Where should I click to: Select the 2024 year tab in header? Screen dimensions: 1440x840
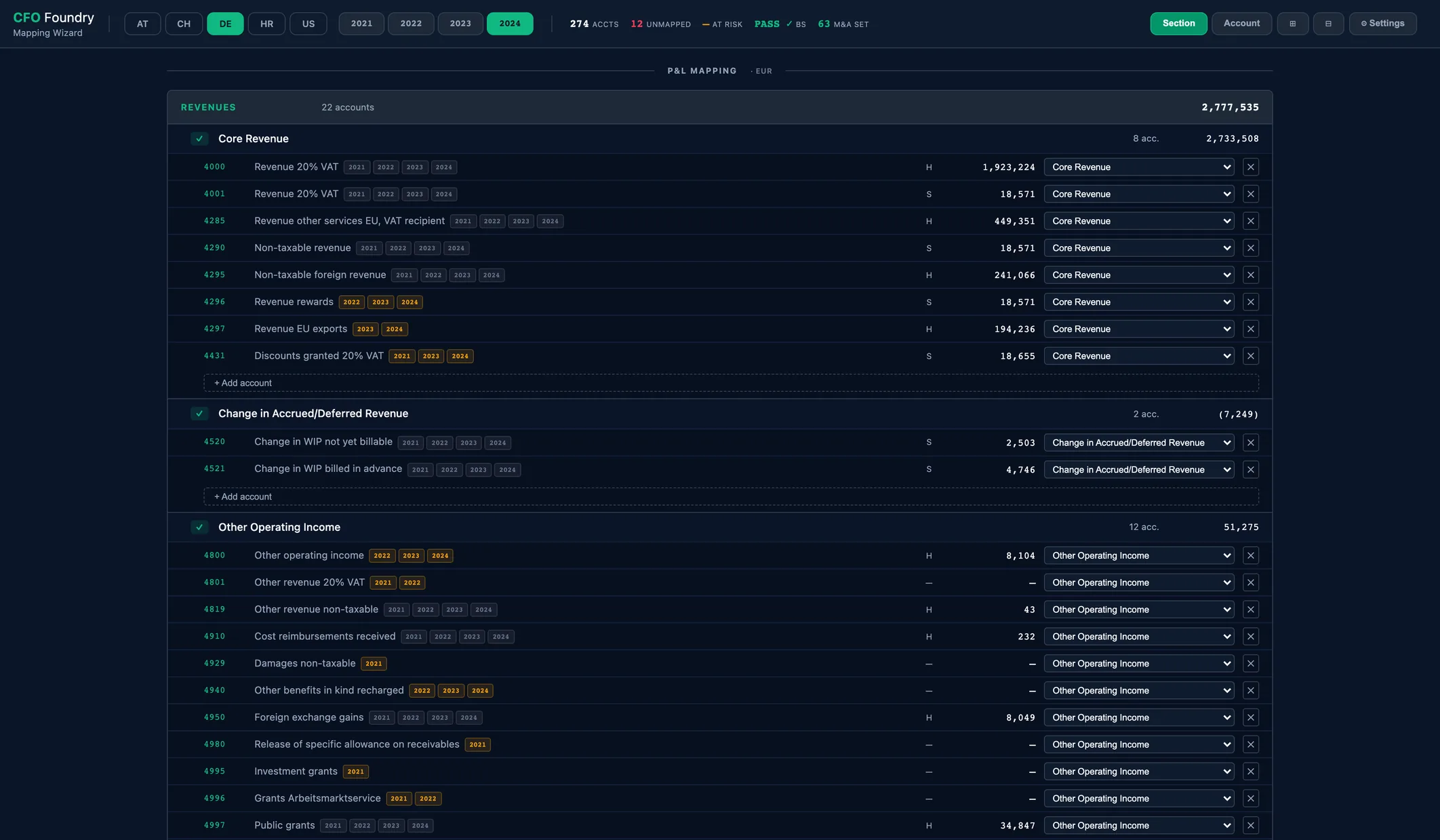pos(510,24)
